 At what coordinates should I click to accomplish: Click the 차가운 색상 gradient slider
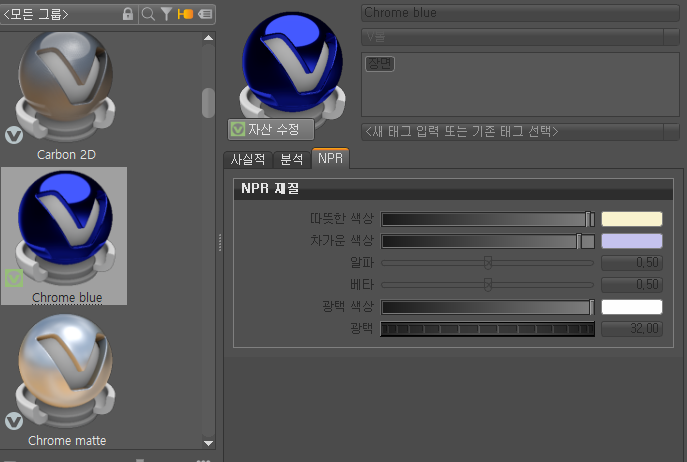[488, 241]
